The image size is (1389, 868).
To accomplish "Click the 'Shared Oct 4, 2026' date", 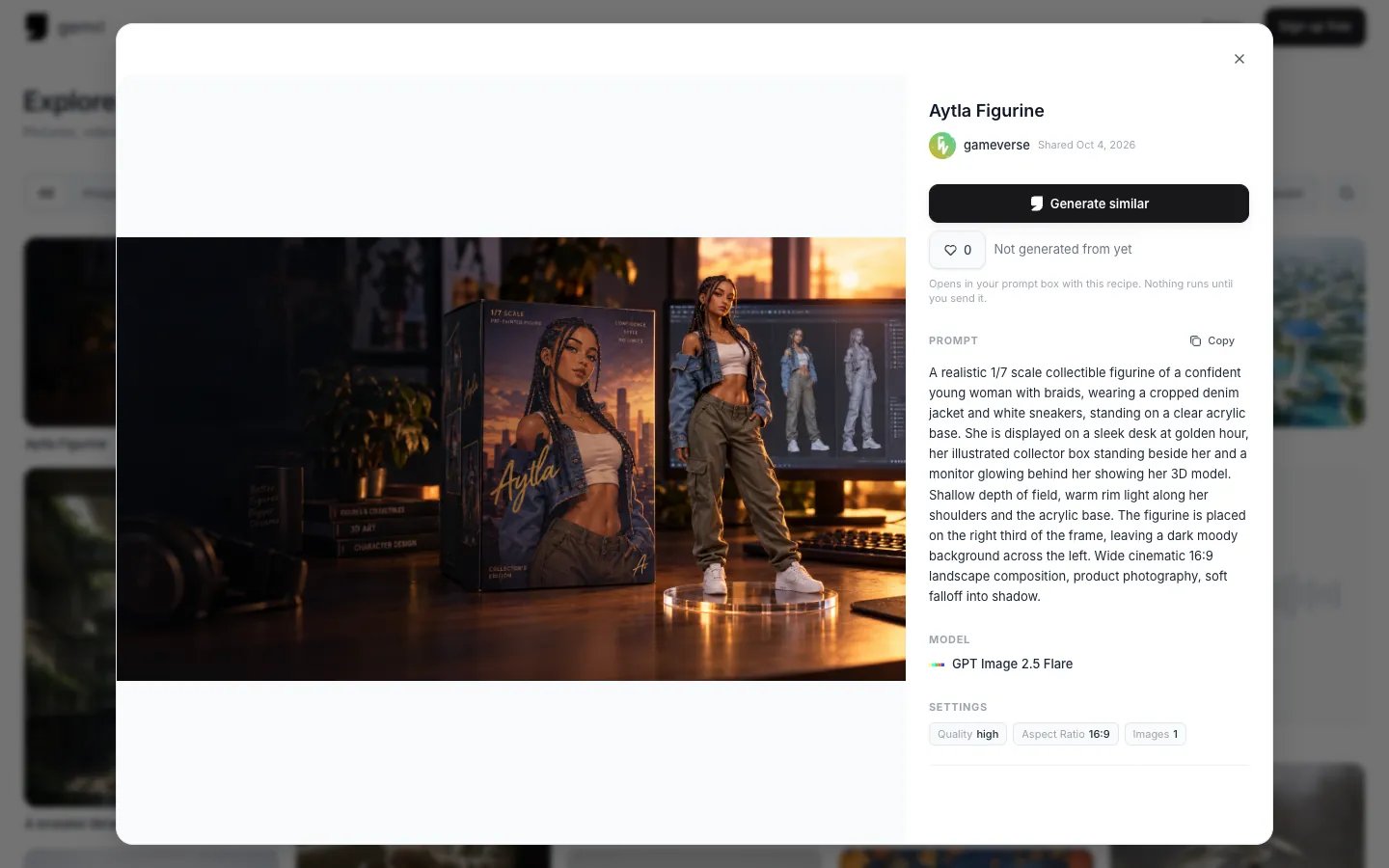I will pos(1086,146).
